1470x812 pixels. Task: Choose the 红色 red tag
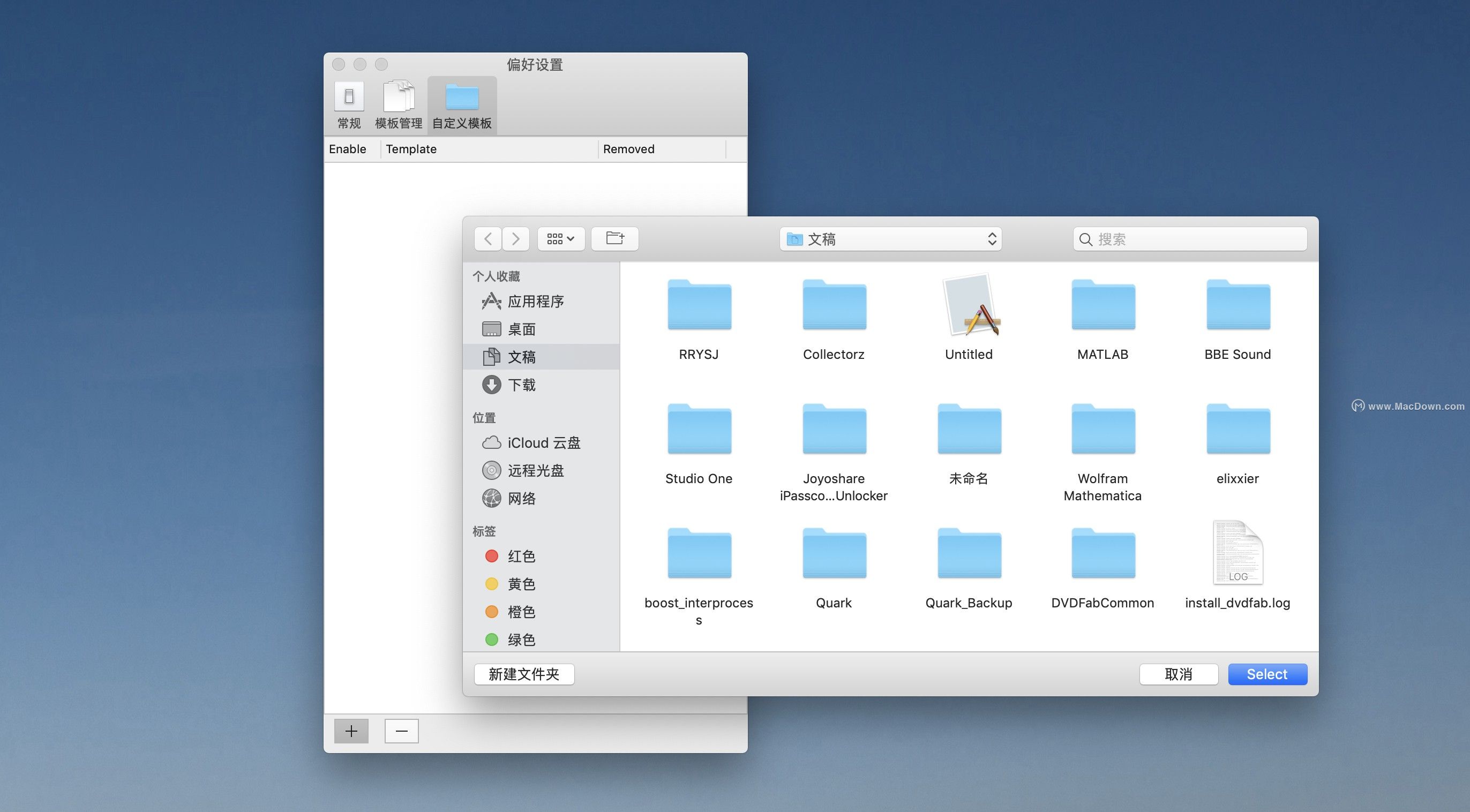point(520,557)
